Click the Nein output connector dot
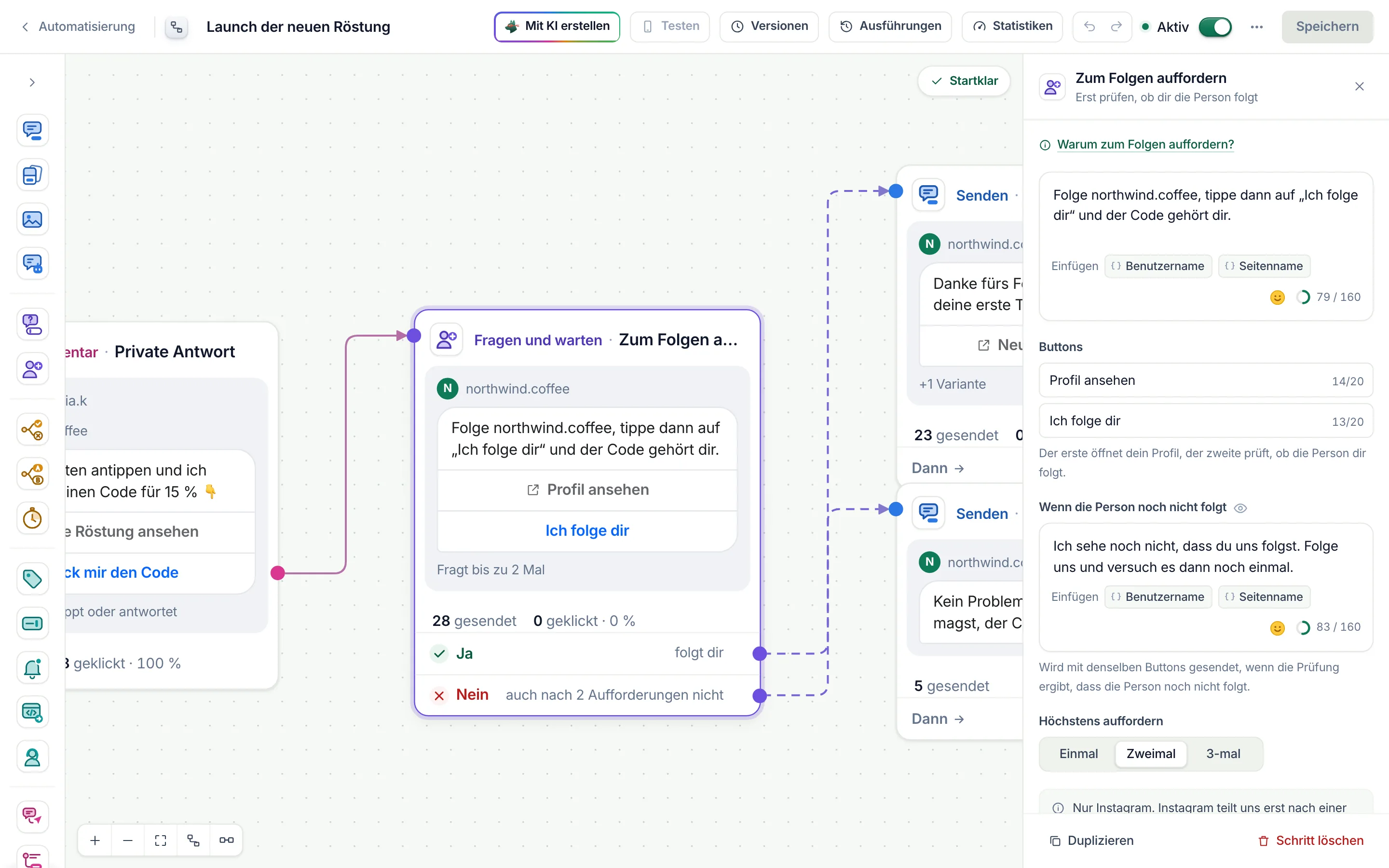 pos(760,695)
